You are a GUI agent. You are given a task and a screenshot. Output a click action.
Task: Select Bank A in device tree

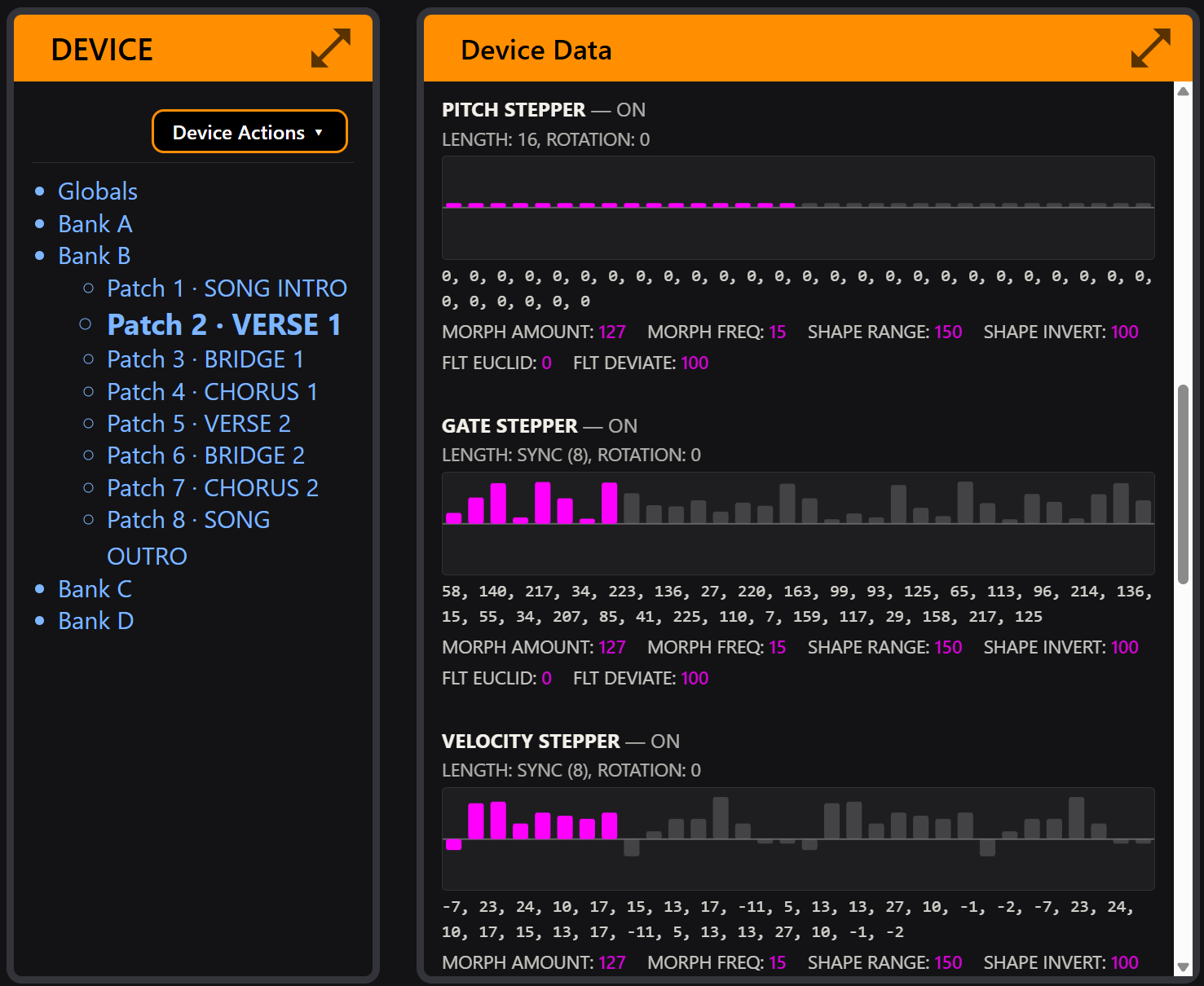(x=95, y=223)
